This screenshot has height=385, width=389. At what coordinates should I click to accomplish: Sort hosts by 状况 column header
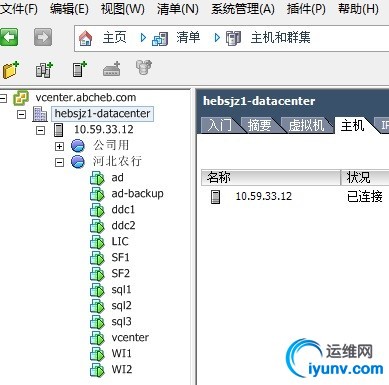[x=365, y=177]
